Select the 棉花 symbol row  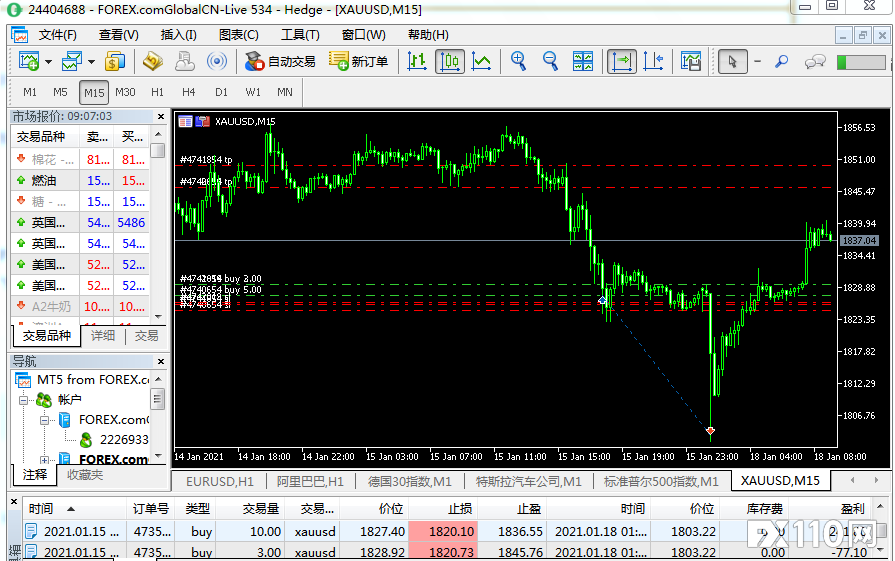(x=80, y=160)
